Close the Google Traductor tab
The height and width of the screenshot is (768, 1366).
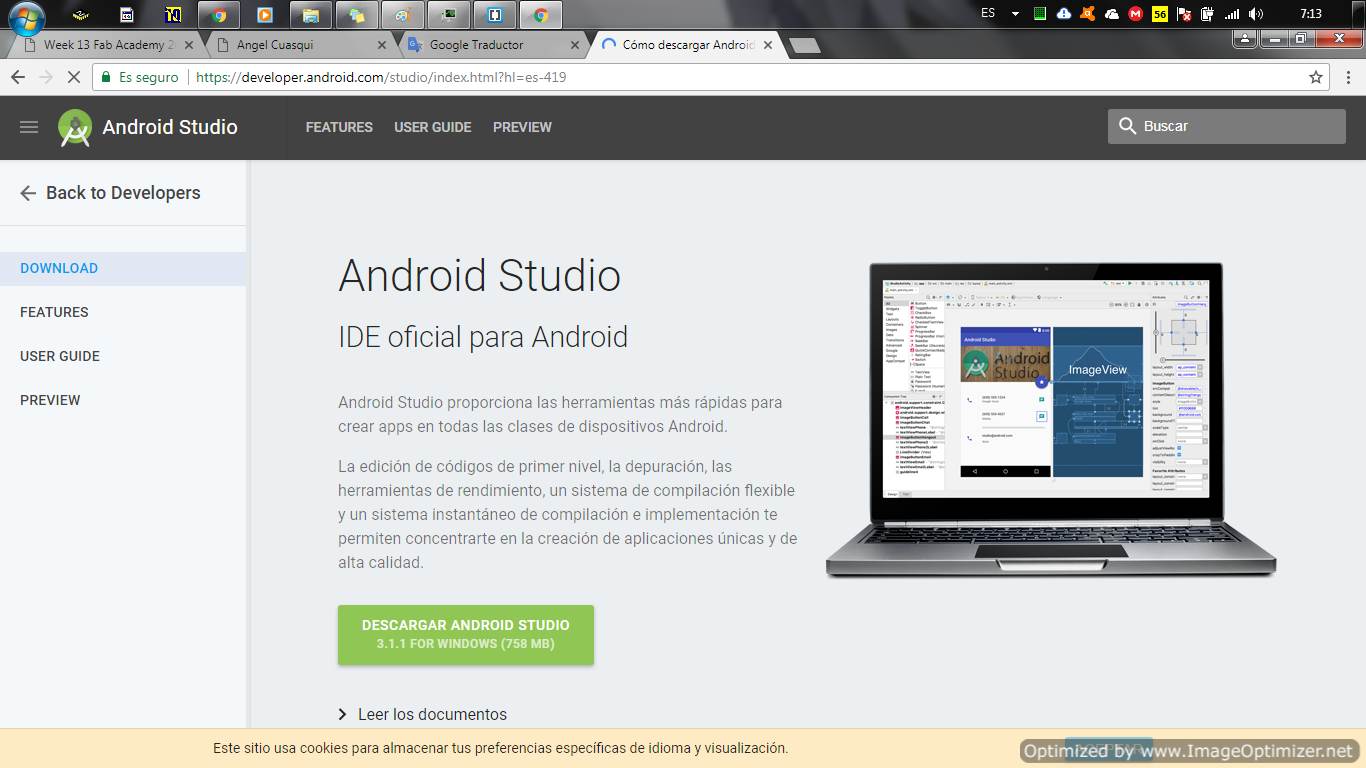[x=575, y=45]
